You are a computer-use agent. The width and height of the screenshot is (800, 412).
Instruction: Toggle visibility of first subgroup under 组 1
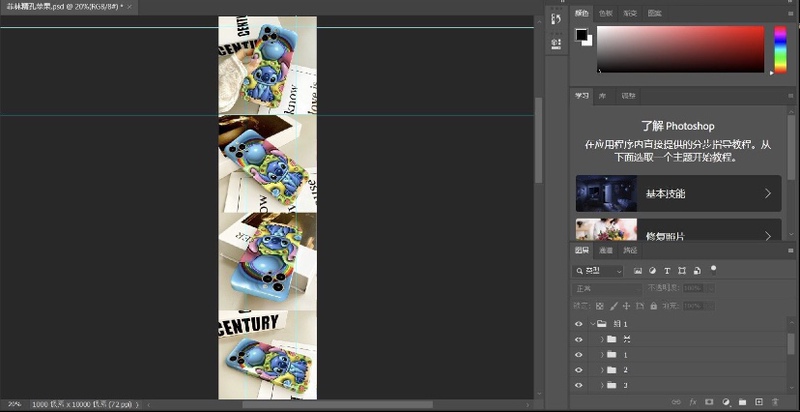(x=578, y=339)
